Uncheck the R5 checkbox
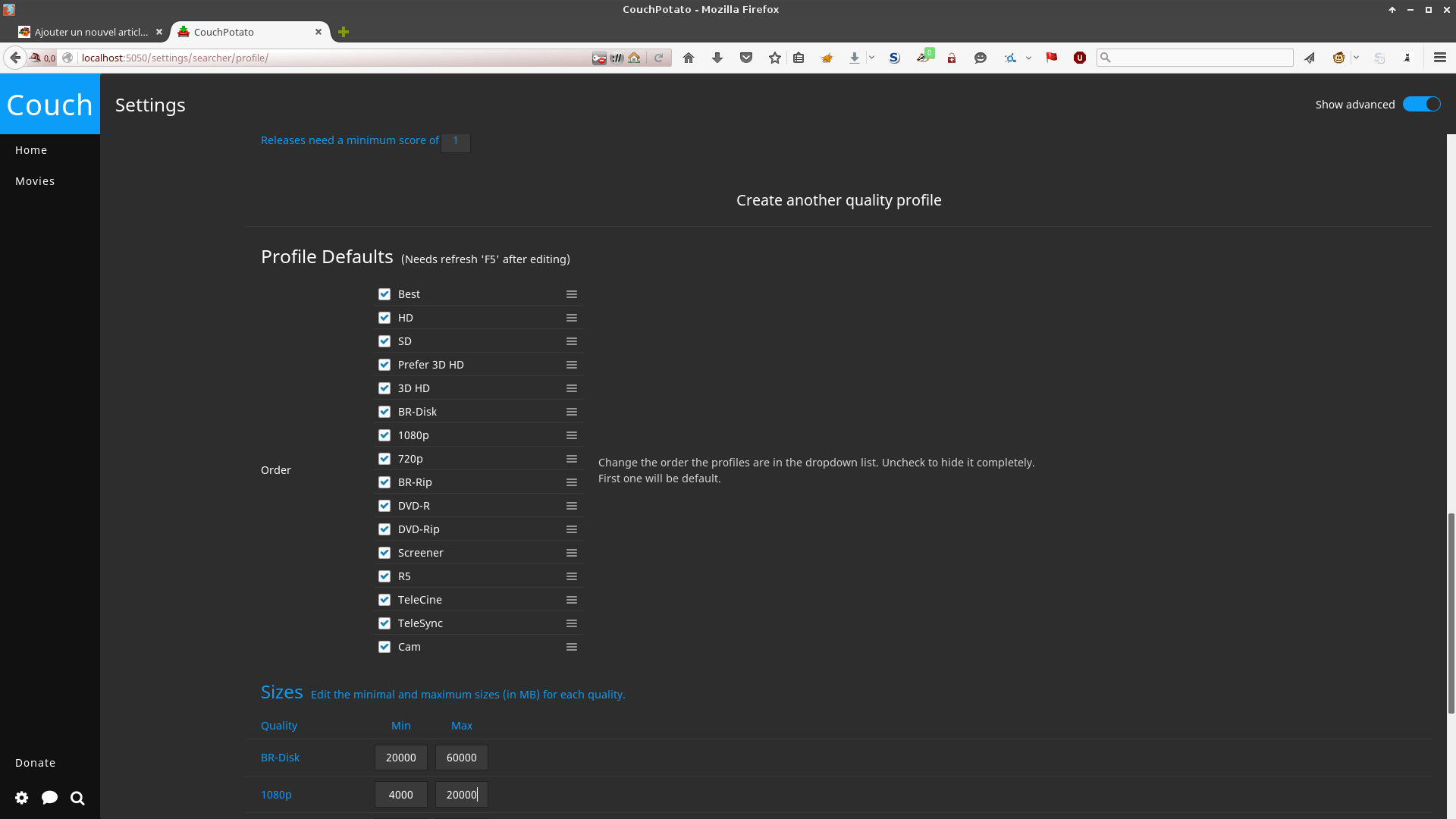Viewport: 1456px width, 819px height. (384, 576)
